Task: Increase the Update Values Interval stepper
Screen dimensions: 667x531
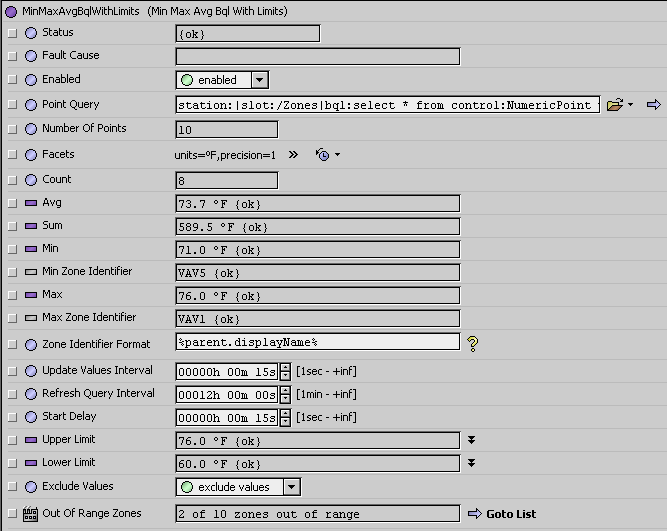Action: (x=285, y=367)
